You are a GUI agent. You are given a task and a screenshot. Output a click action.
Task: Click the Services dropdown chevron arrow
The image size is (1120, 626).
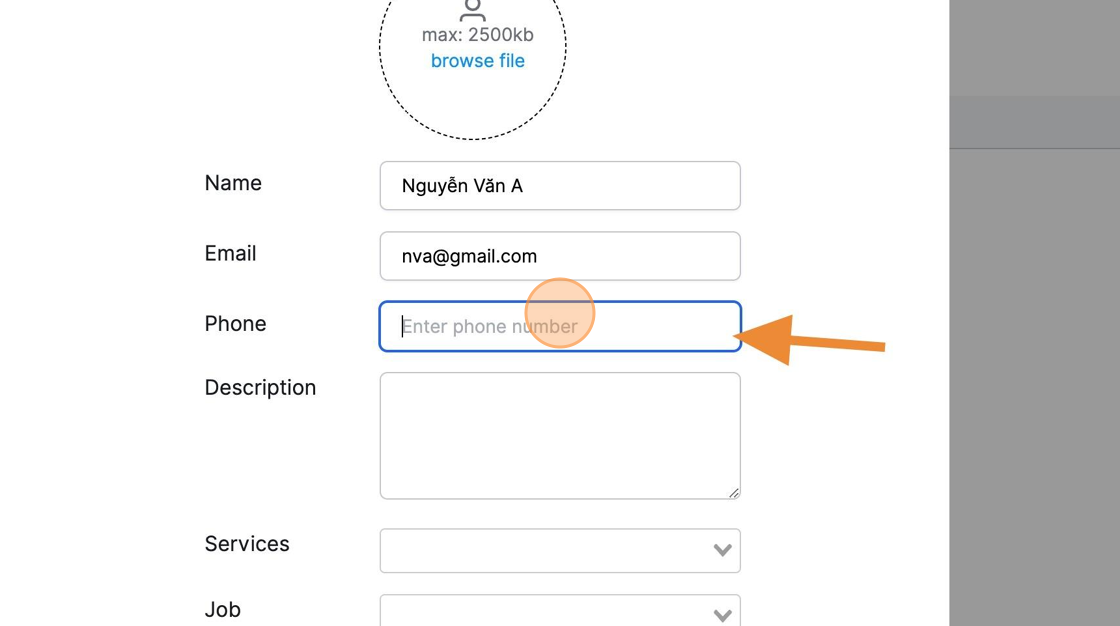click(723, 550)
